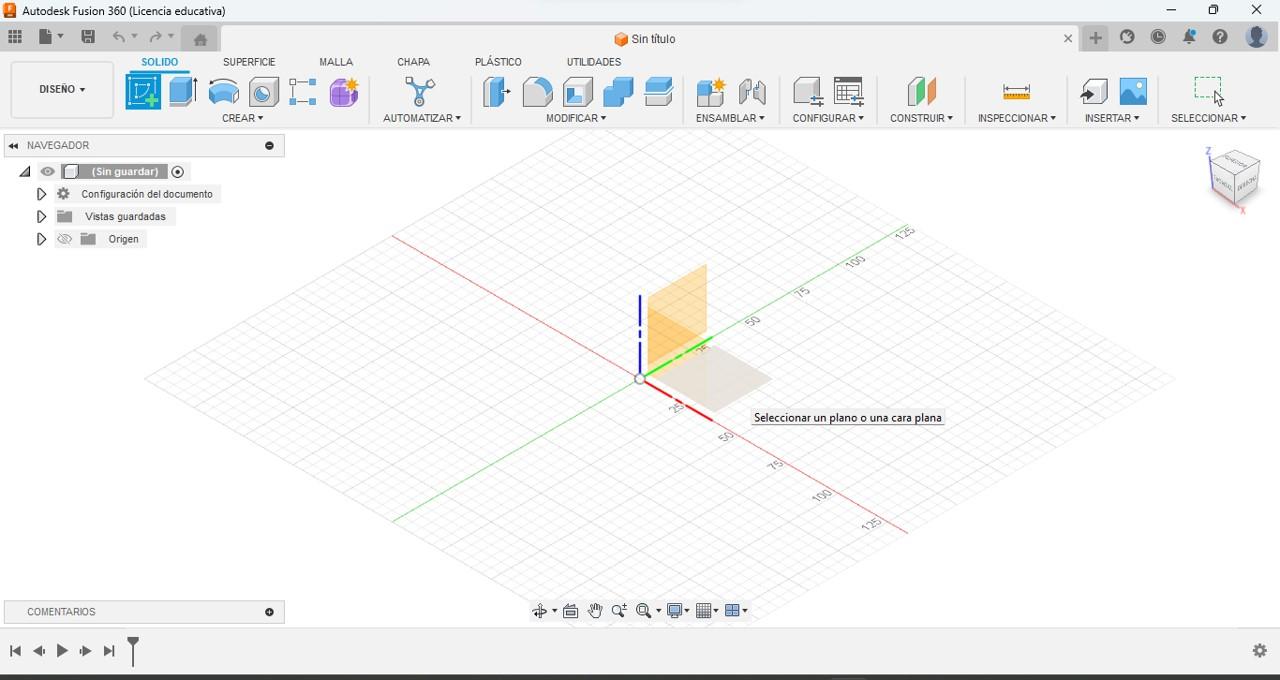This screenshot has height=680, width=1280.
Task: Switch to the PLÁSTICO tab
Action: (x=498, y=62)
